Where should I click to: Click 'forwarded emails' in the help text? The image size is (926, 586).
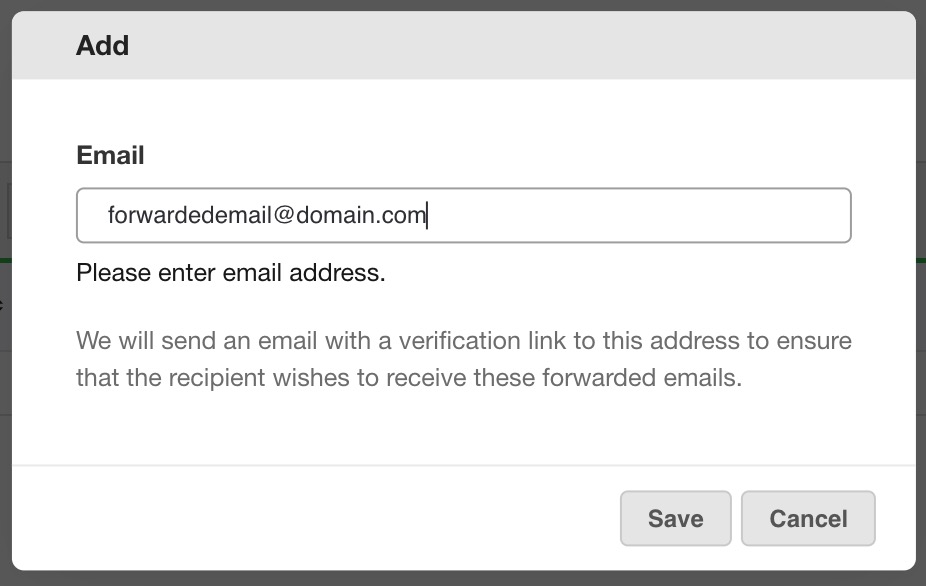(642, 377)
